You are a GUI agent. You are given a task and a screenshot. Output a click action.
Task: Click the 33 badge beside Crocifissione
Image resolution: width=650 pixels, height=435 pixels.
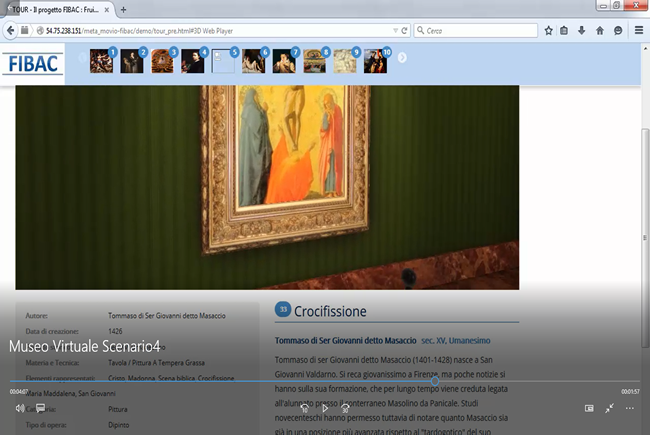click(283, 309)
